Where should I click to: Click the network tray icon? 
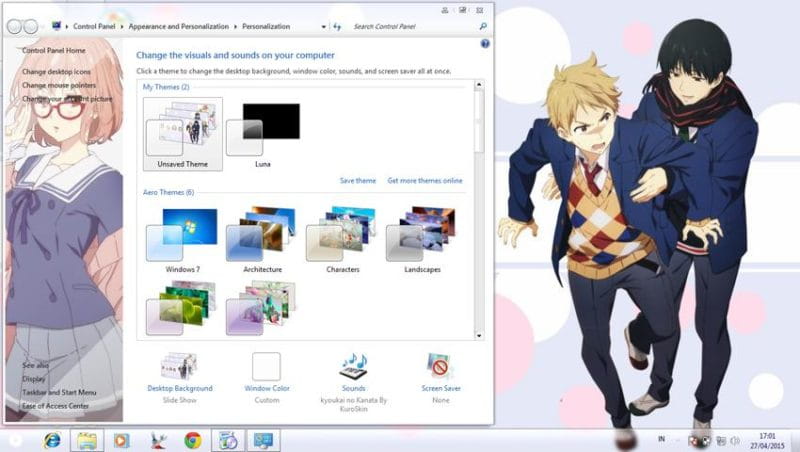tap(721, 440)
